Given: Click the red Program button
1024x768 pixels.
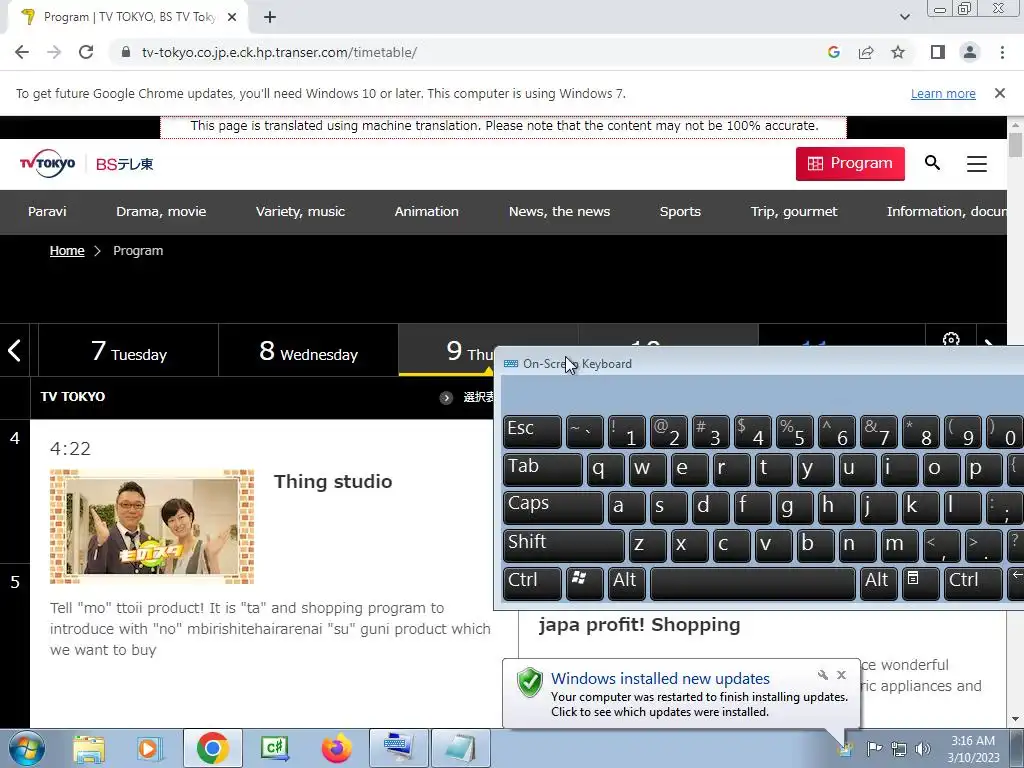Looking at the screenshot, I should pyautogui.click(x=850, y=163).
